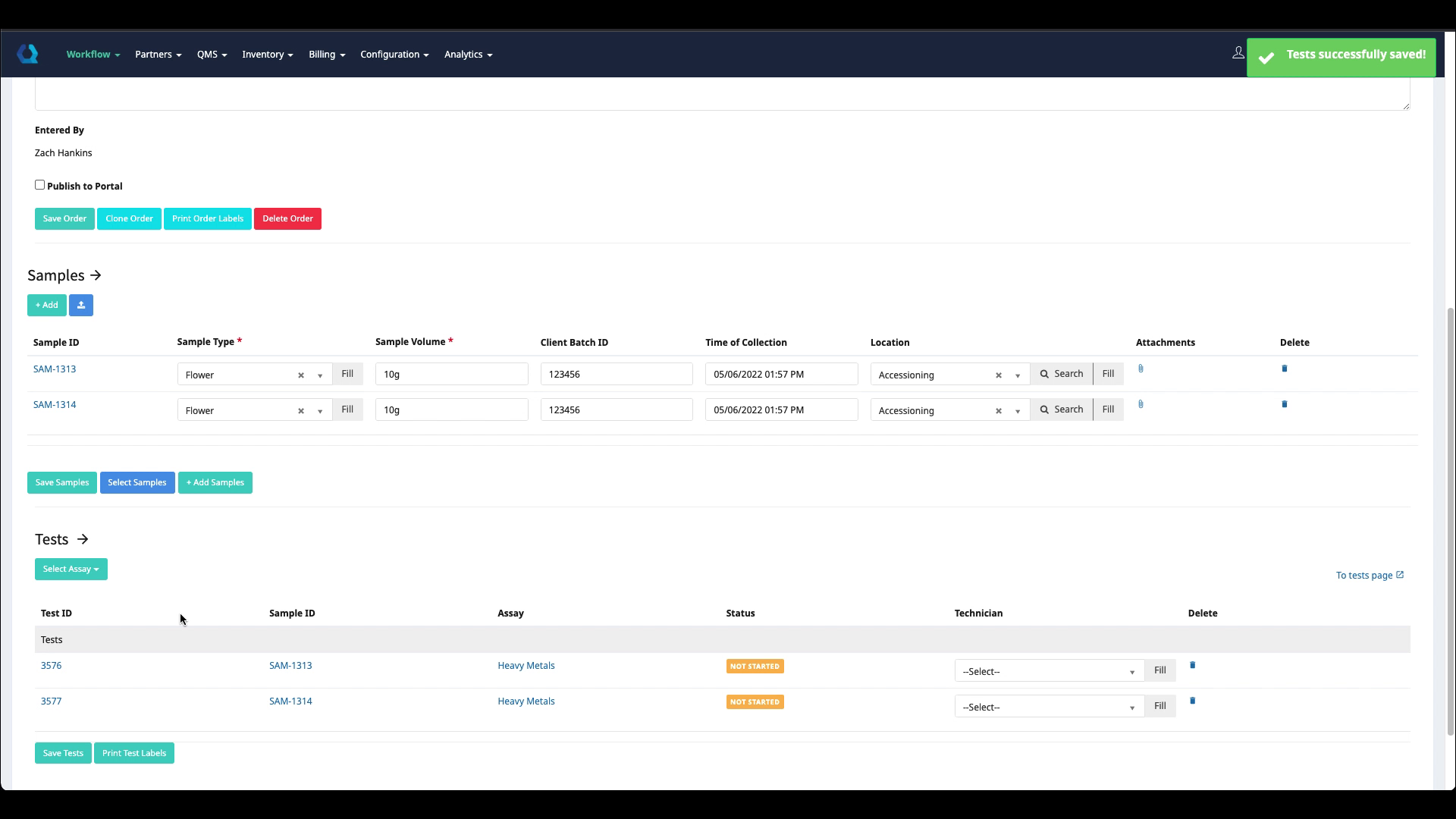Click the upload samples icon button
This screenshot has width=1456, height=819.
pos(81,306)
